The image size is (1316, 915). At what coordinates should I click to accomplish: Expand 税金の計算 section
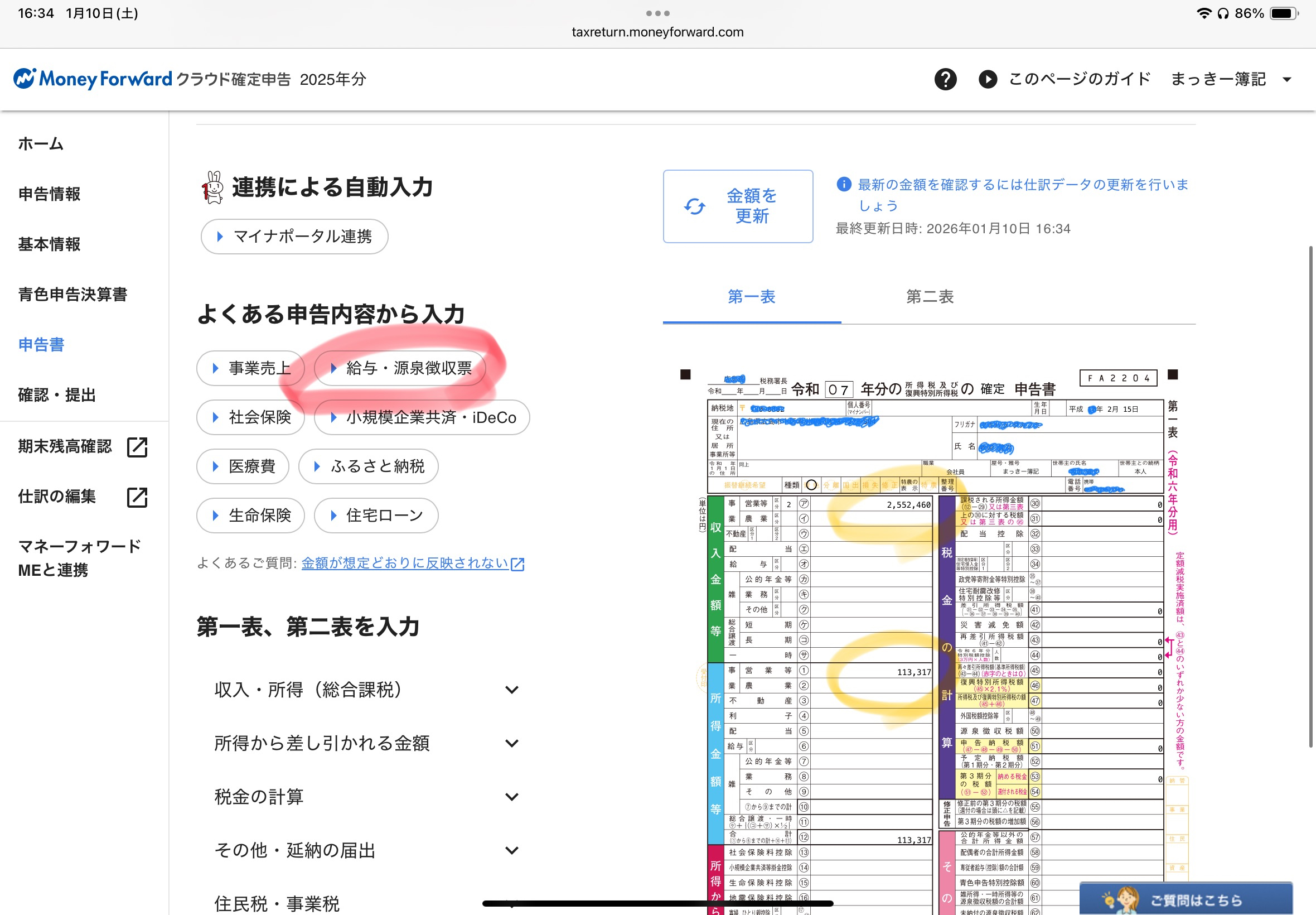367,797
